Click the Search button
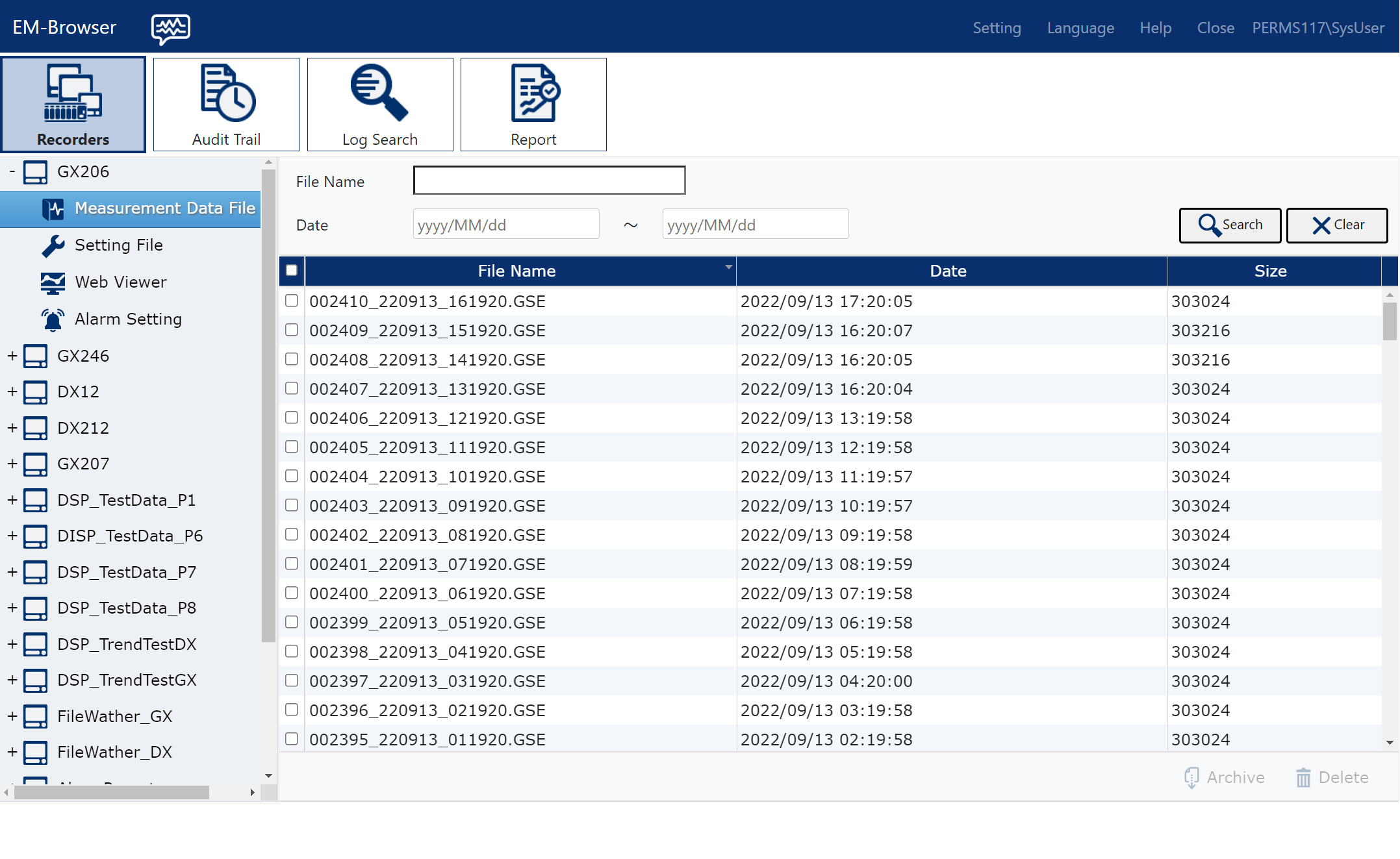Screen dimensions: 1400x859 point(1230,225)
